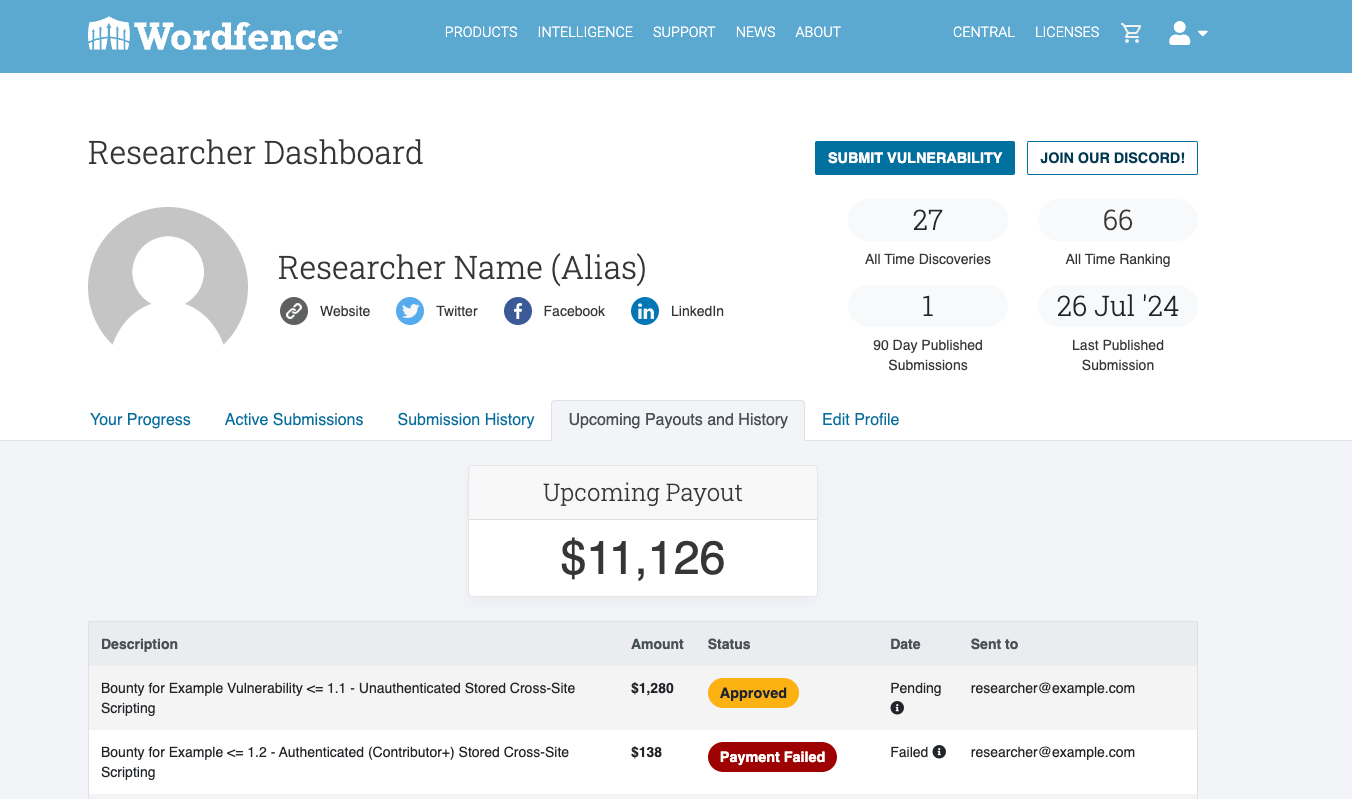Switch to the Active Submissions tab
The image size is (1352, 799).
coord(294,420)
